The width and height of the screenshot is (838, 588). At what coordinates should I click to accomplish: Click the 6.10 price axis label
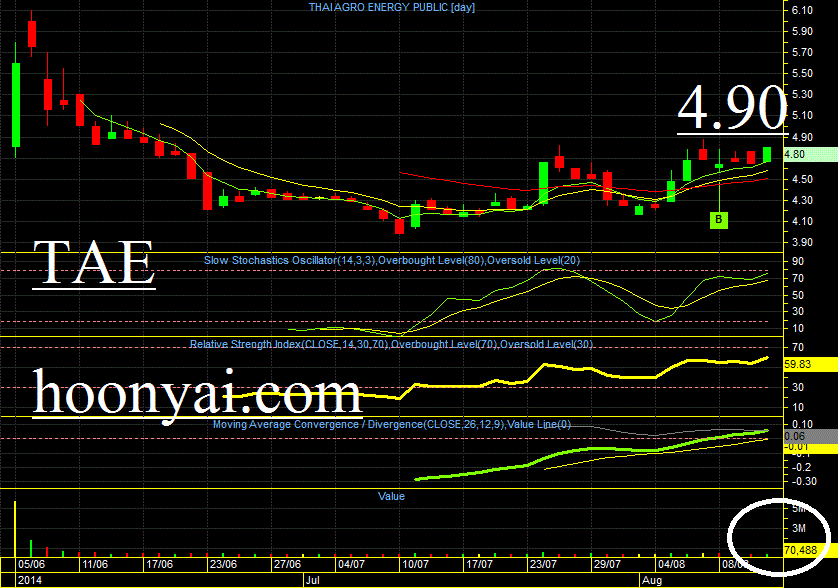[802, 10]
